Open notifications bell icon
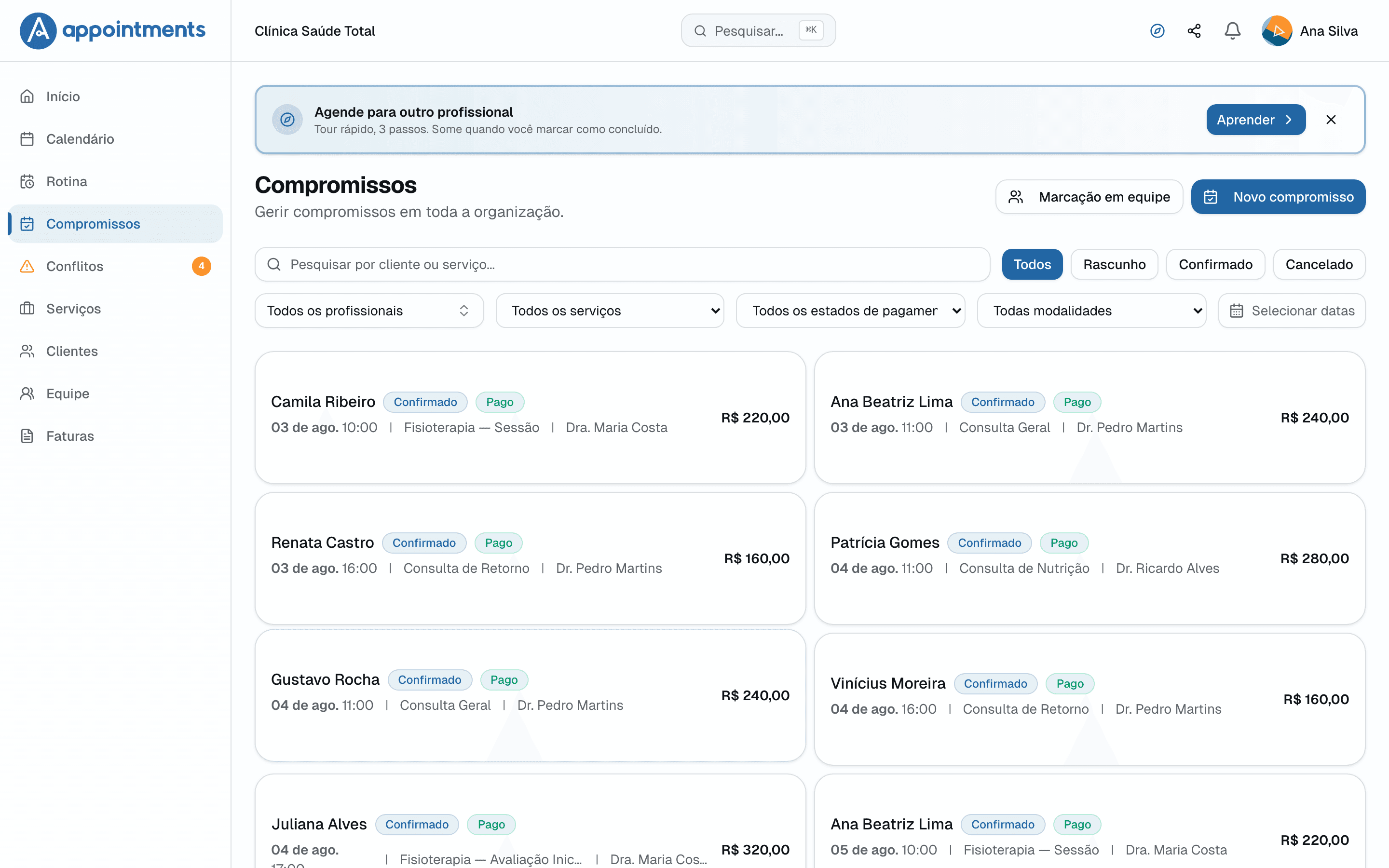Viewport: 1389px width, 868px height. coord(1232,31)
